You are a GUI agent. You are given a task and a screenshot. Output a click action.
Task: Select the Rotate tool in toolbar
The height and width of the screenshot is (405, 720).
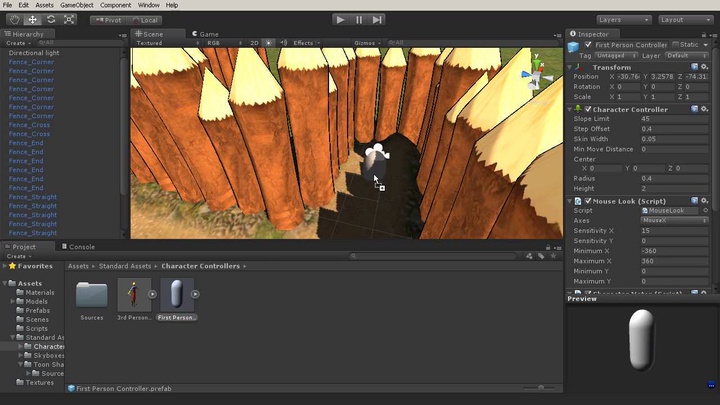[x=50, y=19]
